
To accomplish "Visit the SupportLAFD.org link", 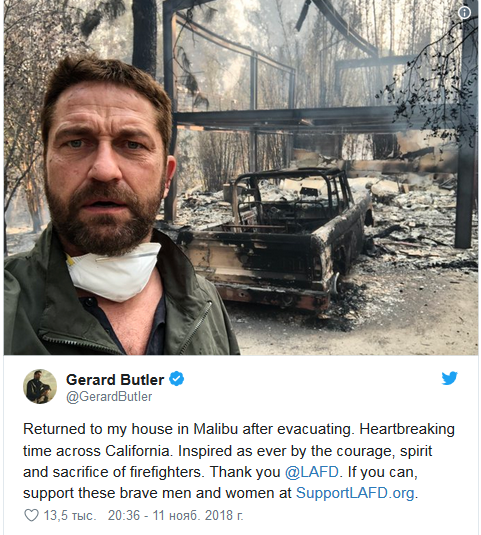I will coord(355,493).
